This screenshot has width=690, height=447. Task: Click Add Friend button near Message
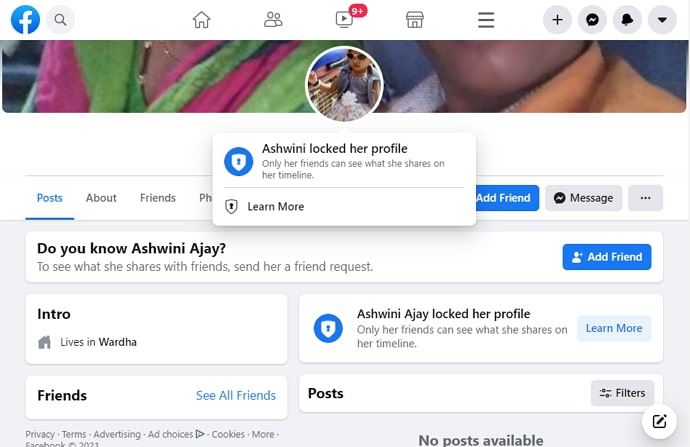[x=507, y=198]
